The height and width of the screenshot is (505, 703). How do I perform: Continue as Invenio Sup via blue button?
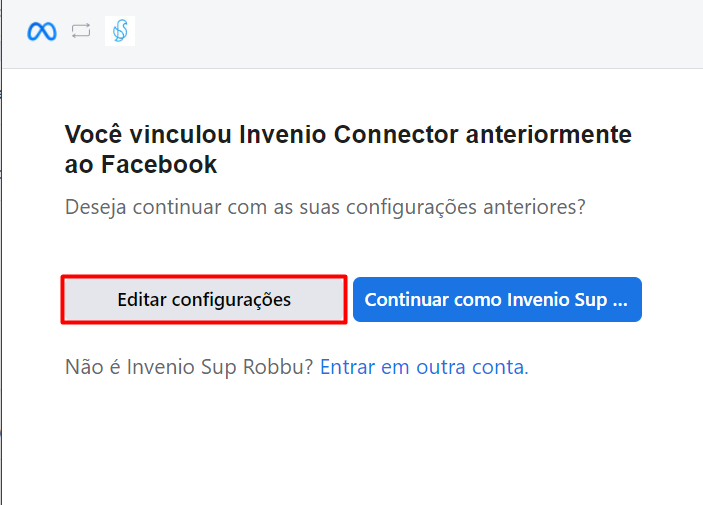(x=496, y=299)
